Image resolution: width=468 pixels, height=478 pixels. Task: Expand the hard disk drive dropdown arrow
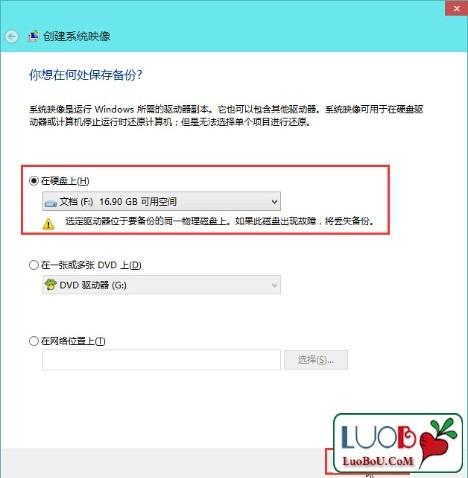[x=274, y=201]
